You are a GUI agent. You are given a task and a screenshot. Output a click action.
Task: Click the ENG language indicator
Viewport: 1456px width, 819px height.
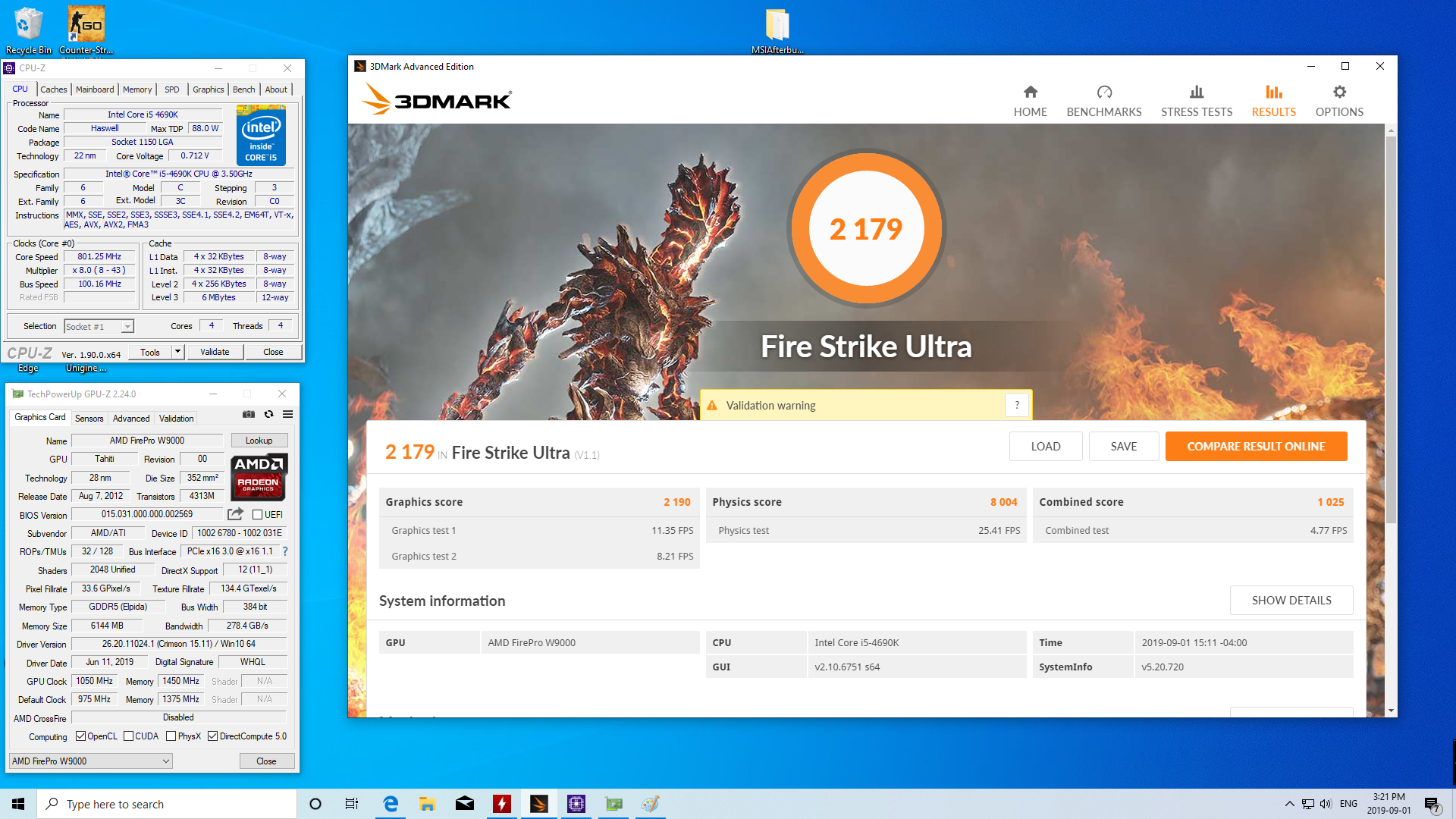click(x=1348, y=804)
